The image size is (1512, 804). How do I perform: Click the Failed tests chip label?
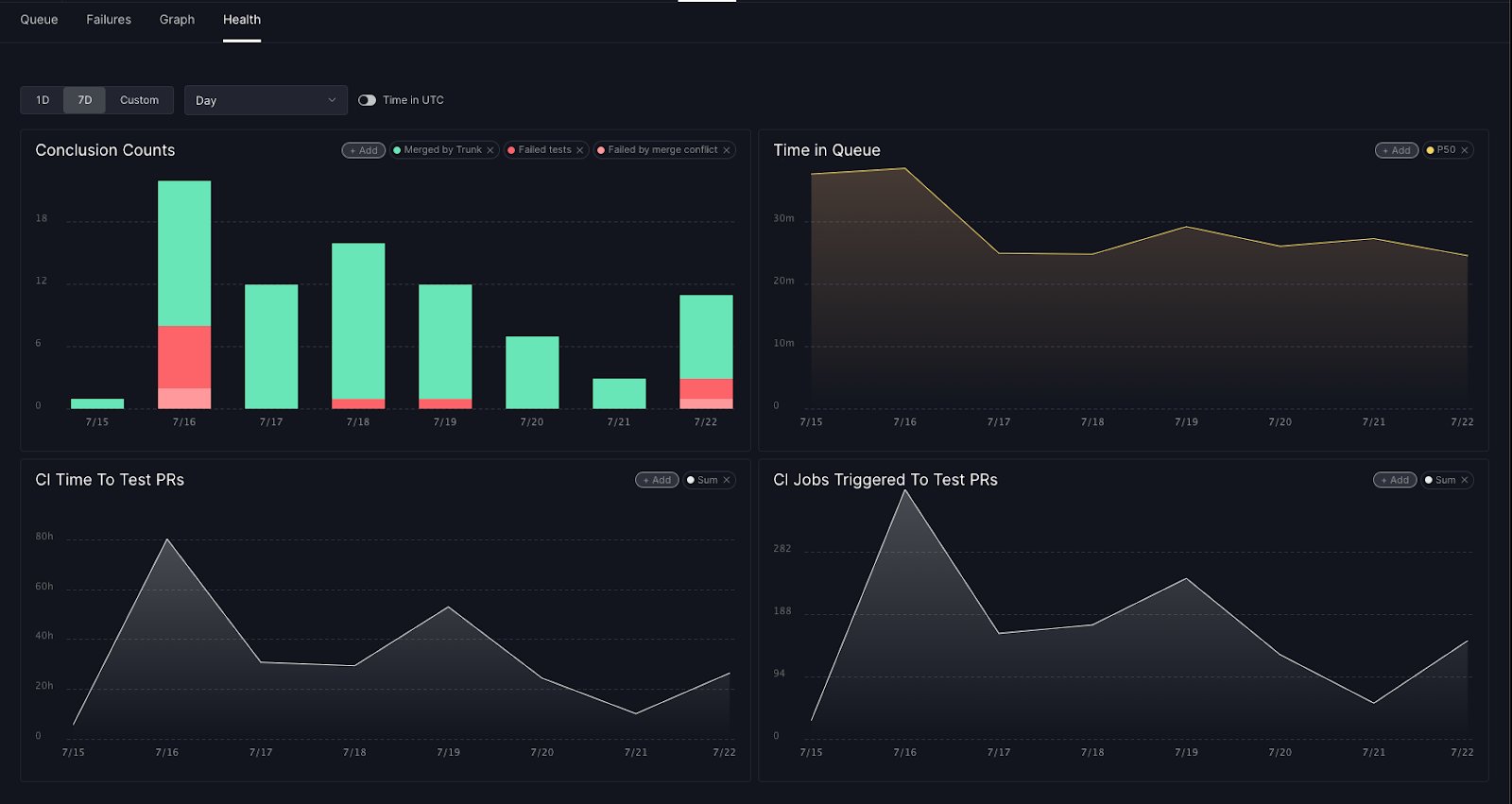click(x=544, y=150)
